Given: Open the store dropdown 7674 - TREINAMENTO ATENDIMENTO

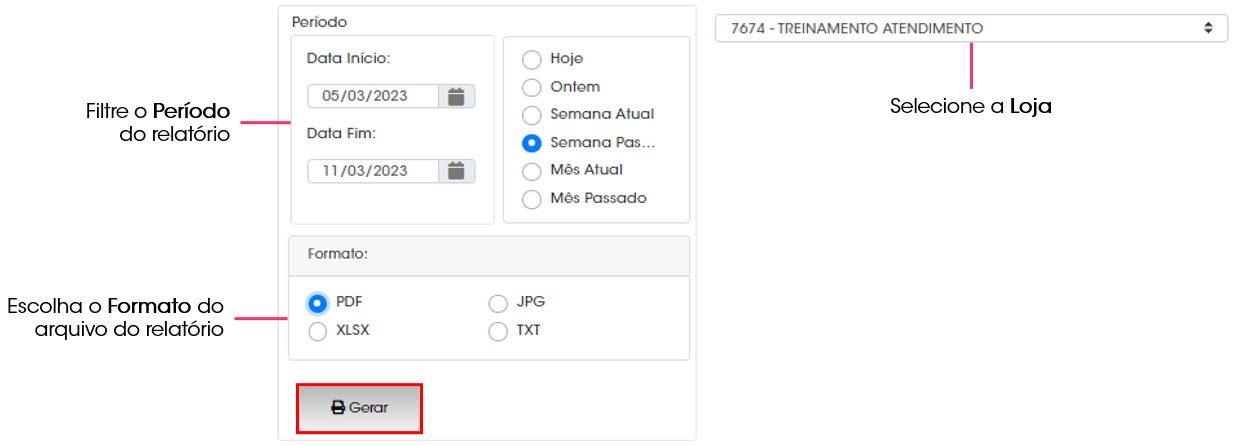Looking at the screenshot, I should [971, 28].
